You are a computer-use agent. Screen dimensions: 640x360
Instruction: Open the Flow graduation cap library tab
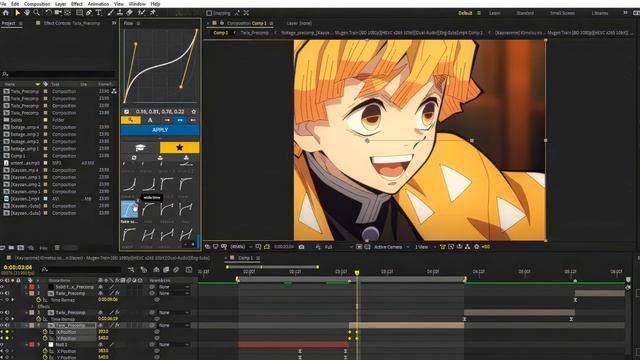(140, 147)
